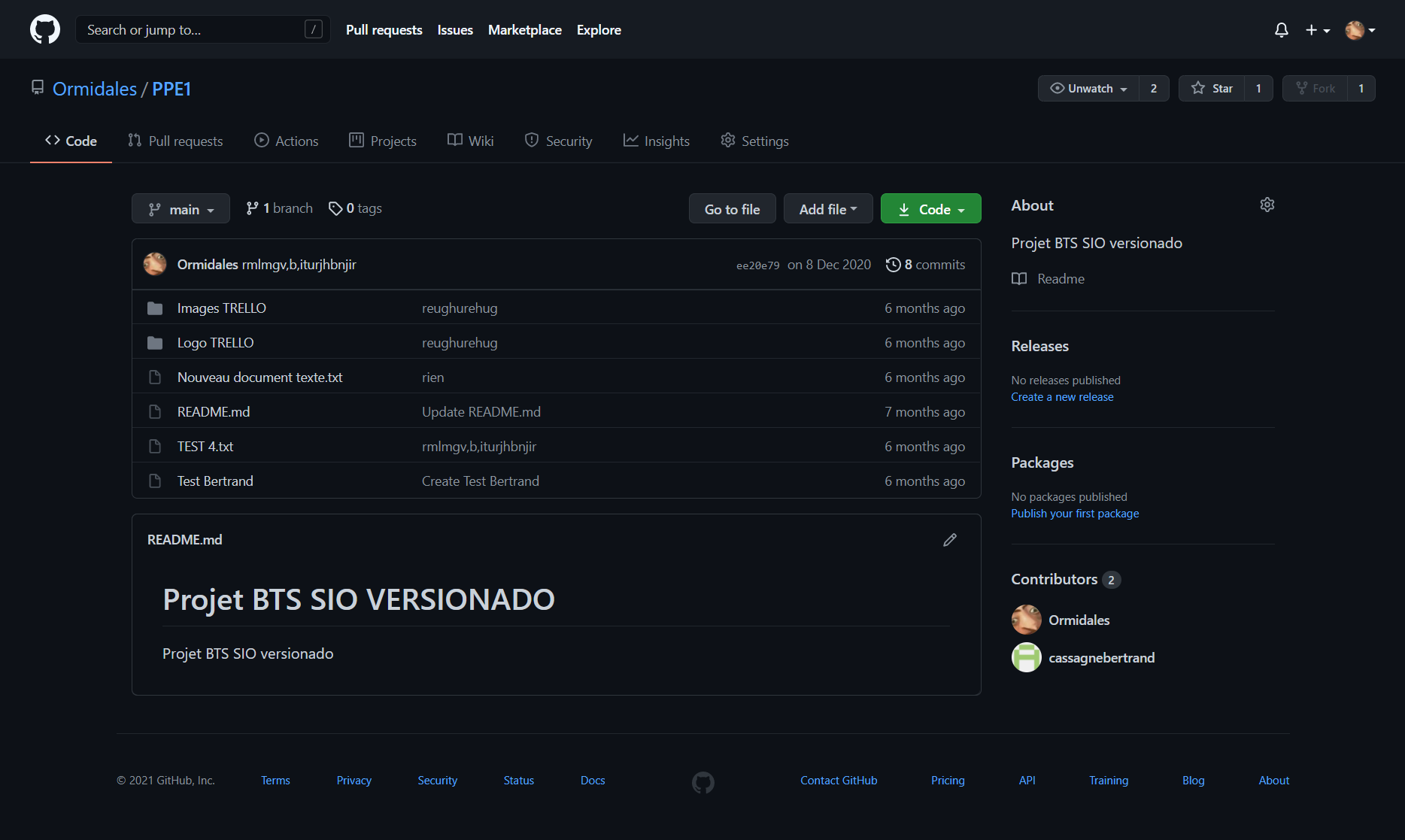Viewport: 1405px width, 840px height.
Task: Expand the green Code download dropdown
Action: tap(930, 209)
